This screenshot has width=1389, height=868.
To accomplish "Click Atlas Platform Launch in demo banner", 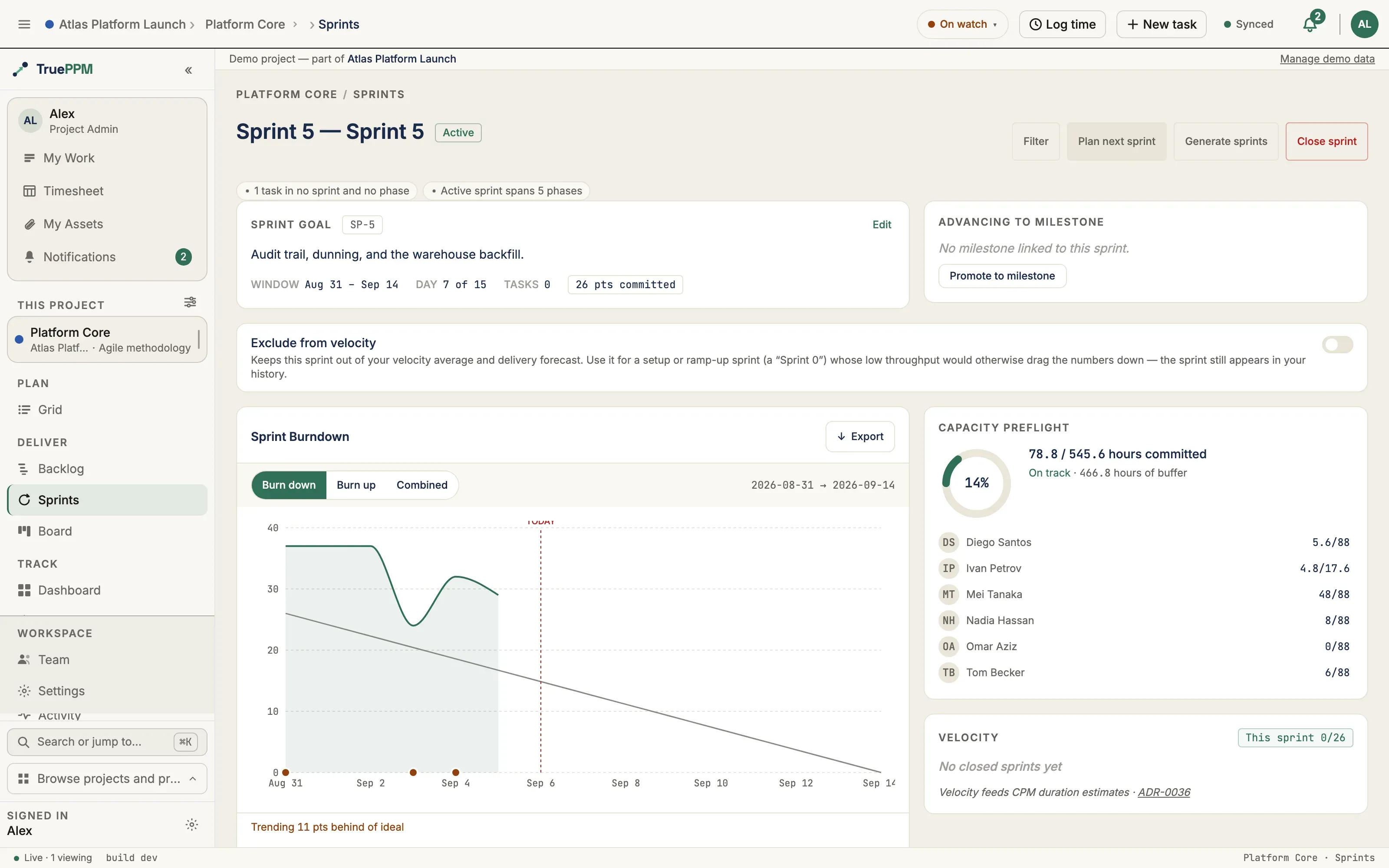I will (401, 59).
